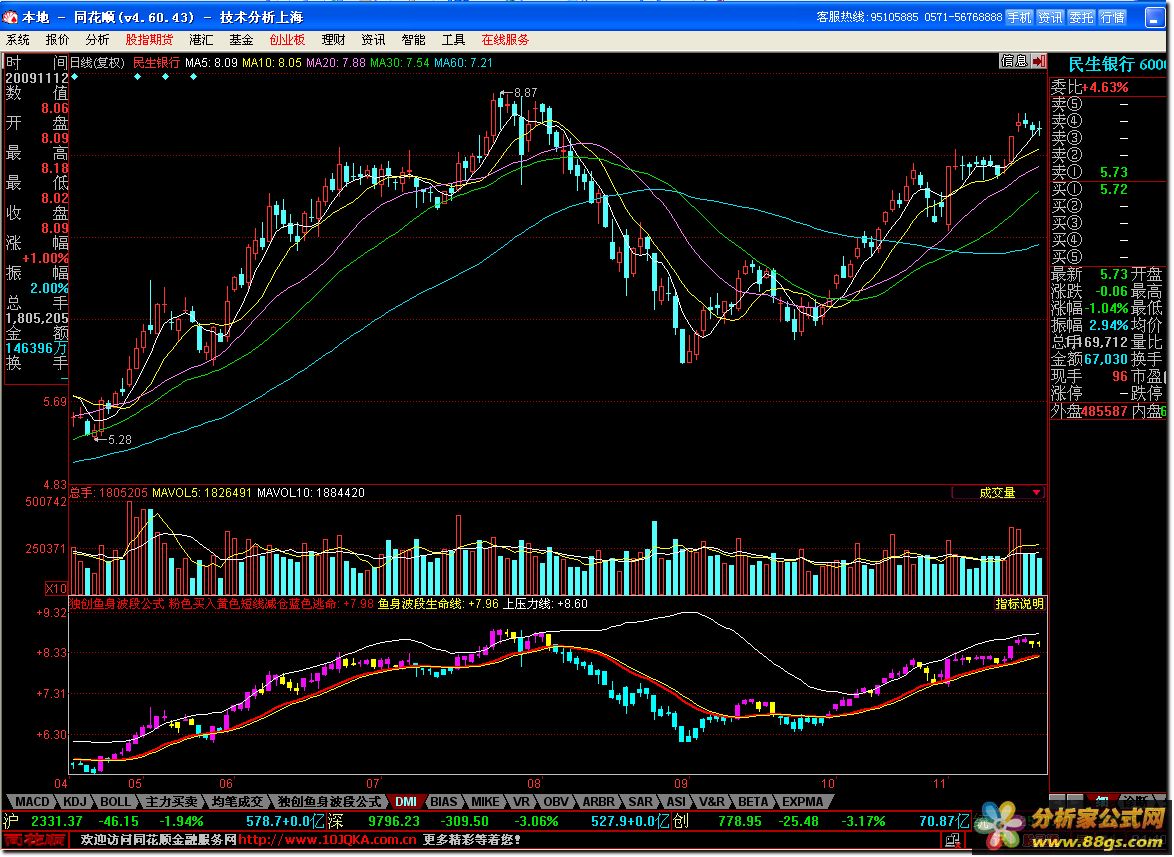Open the 在线服务 menu
The height and width of the screenshot is (857, 1174).
pos(505,40)
